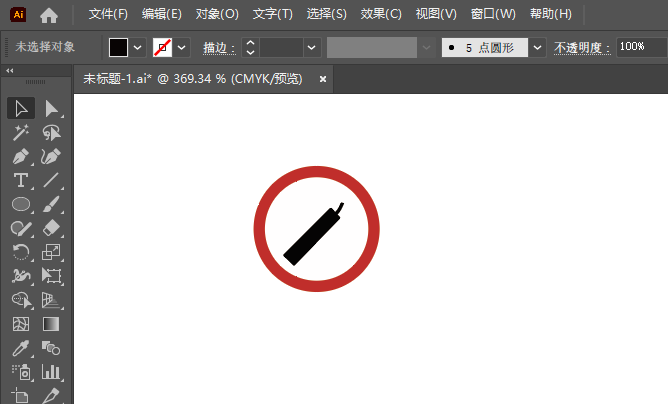The height and width of the screenshot is (404, 668).
Task: Select the Direct Selection tool
Action: pyautogui.click(x=52, y=108)
